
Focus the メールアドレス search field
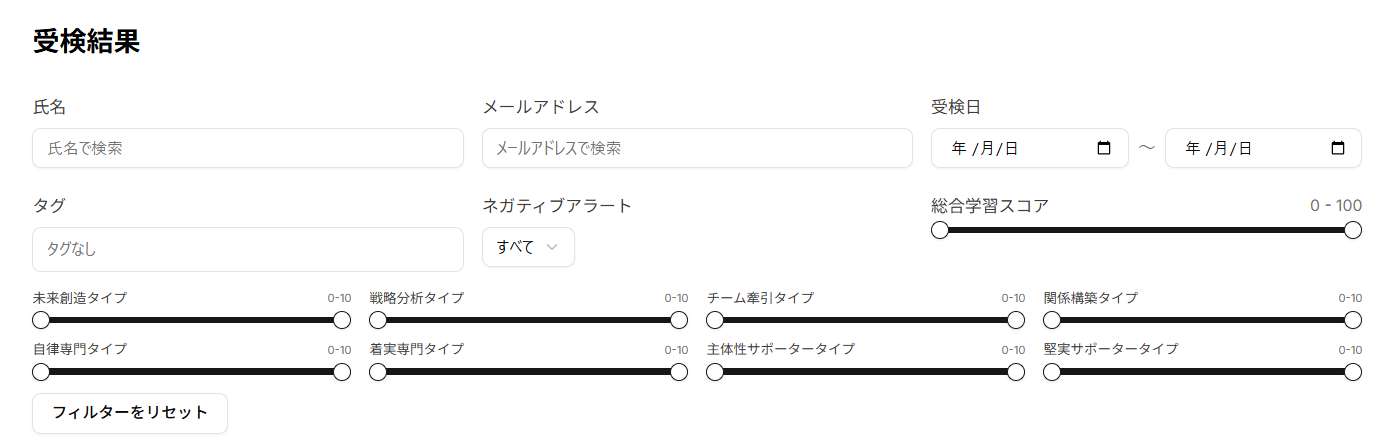(697, 148)
